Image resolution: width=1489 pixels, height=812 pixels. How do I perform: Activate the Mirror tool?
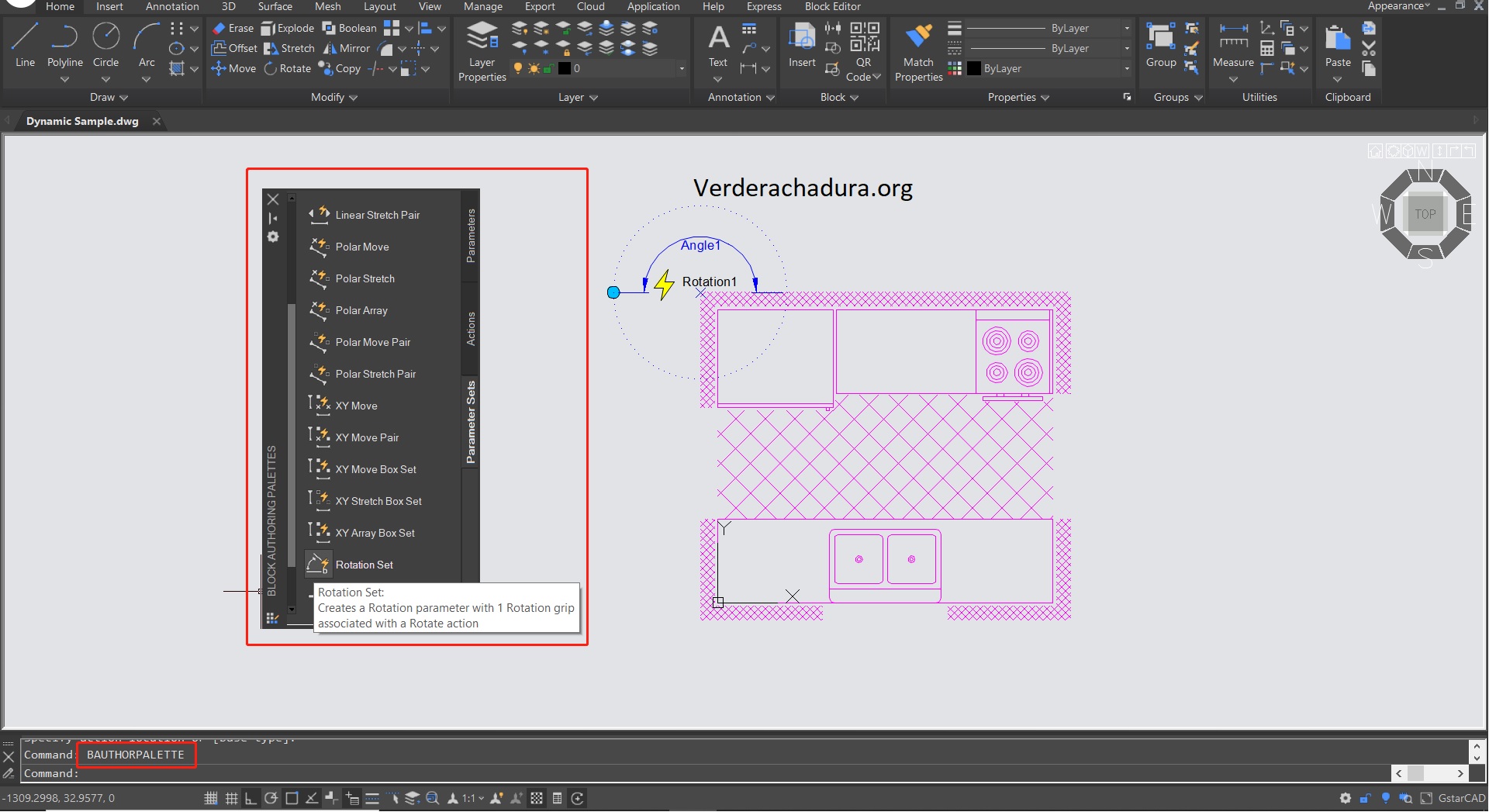click(x=347, y=48)
